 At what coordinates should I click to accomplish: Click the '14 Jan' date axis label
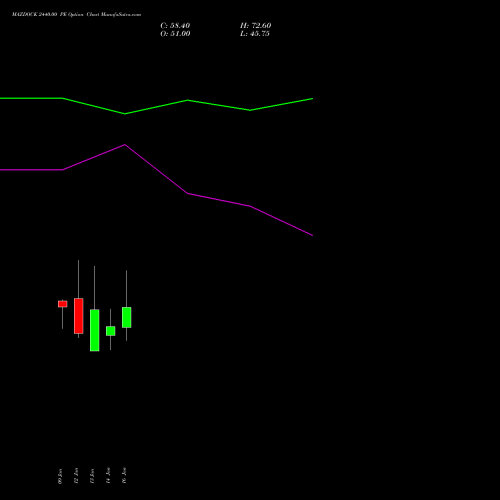point(108,476)
